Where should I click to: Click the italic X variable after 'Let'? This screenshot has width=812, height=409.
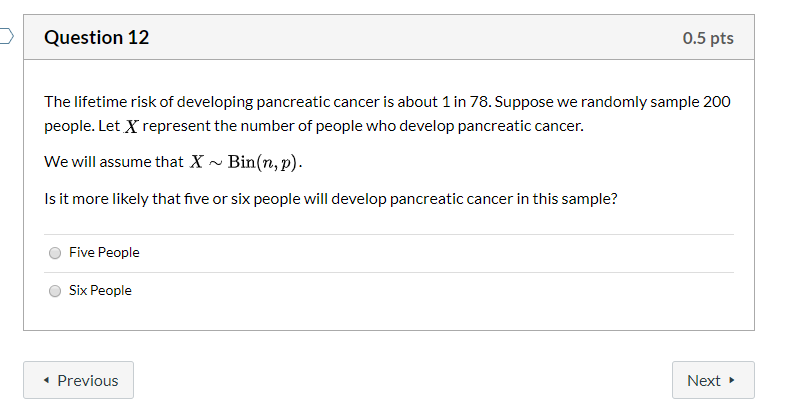[132, 126]
